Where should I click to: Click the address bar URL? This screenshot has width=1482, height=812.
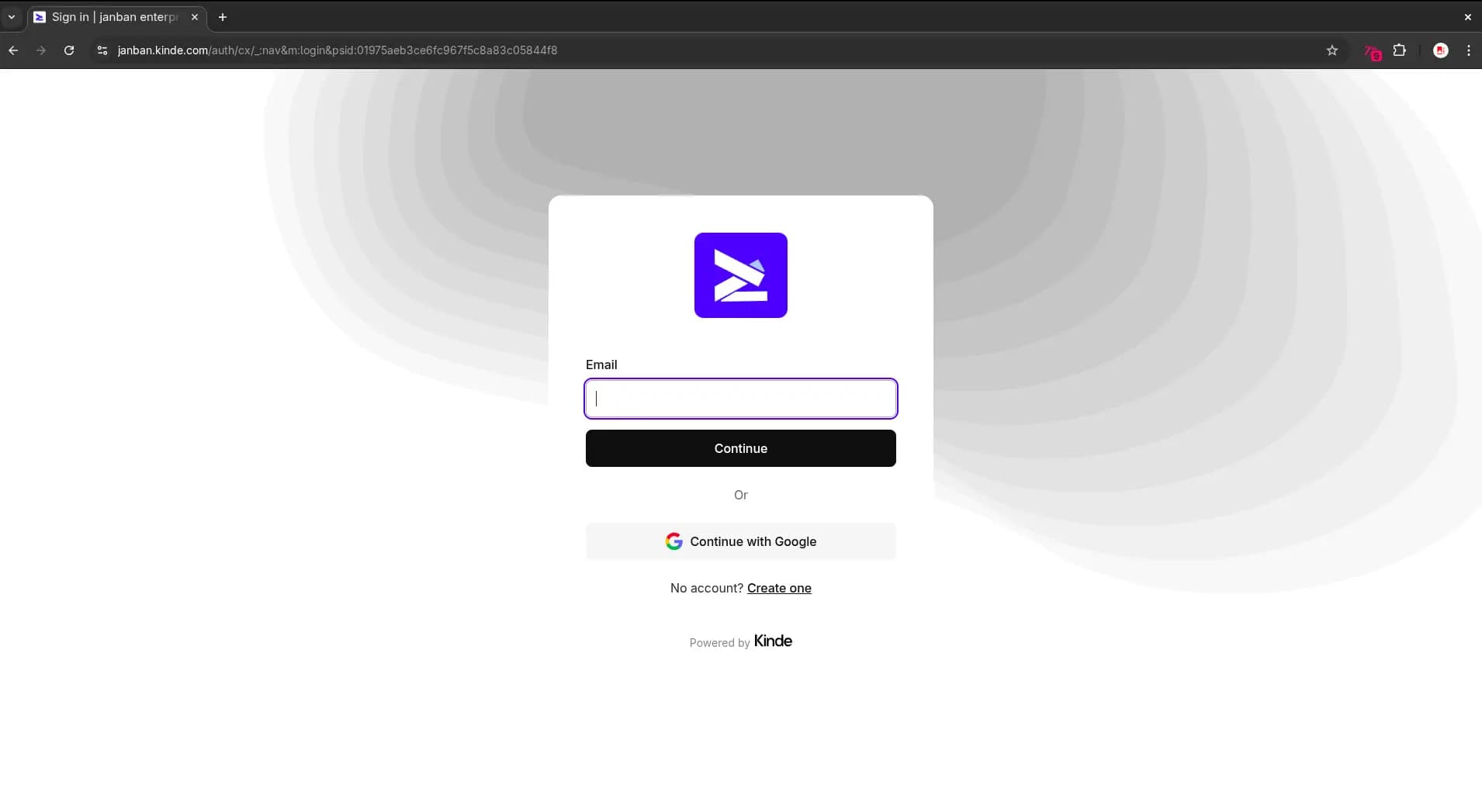pyautogui.click(x=338, y=50)
